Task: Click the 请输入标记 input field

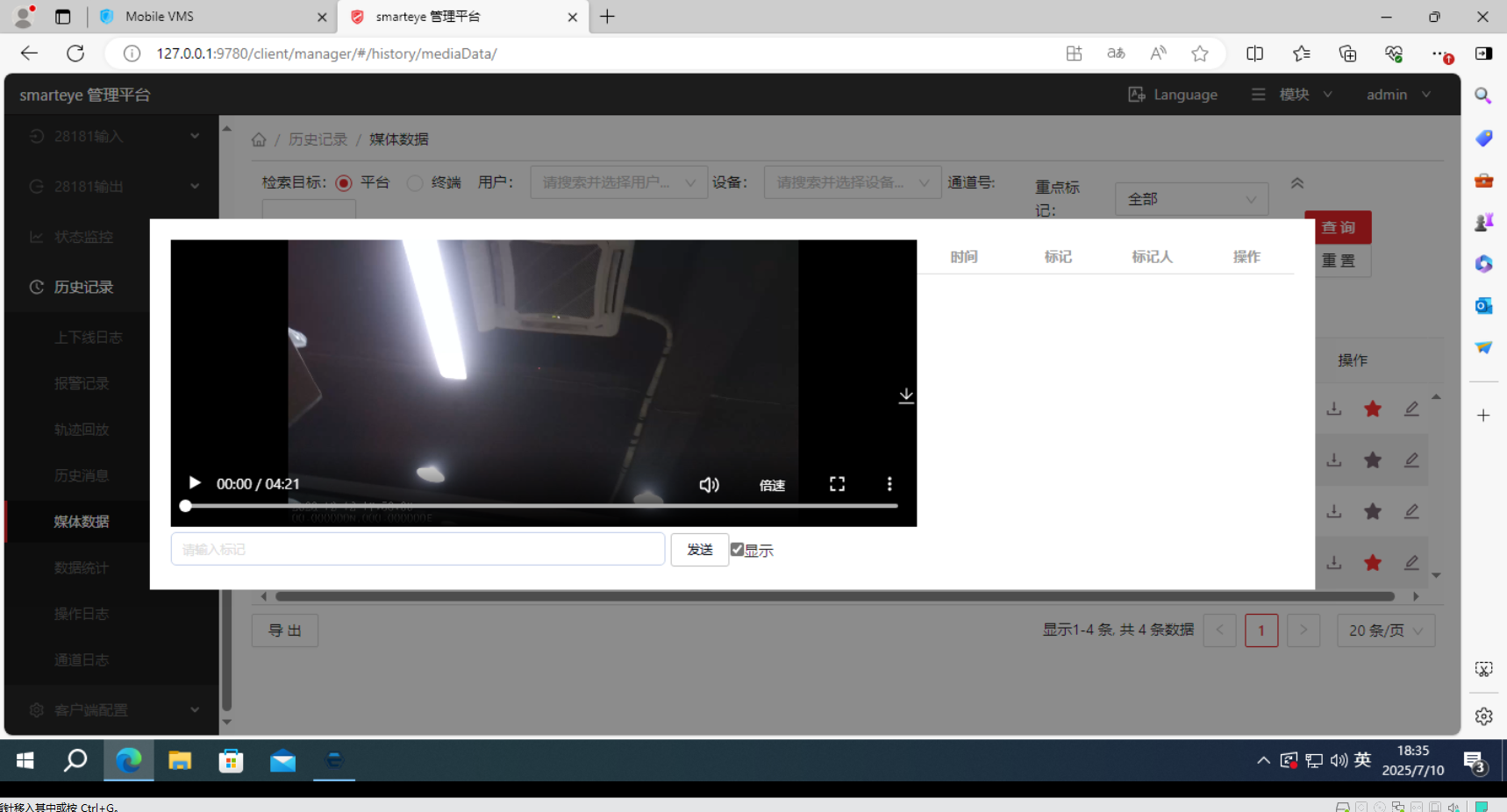Action: 418,550
